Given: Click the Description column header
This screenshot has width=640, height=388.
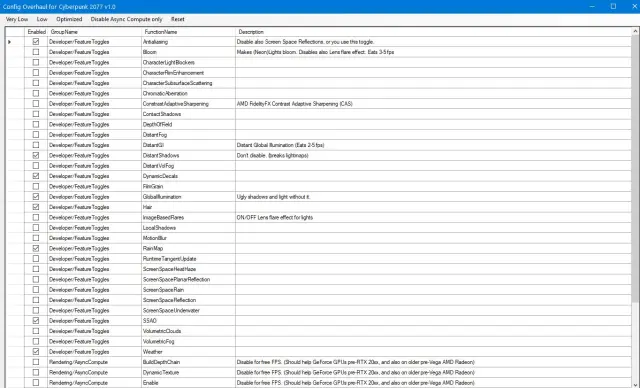Looking at the screenshot, I should coord(433,32).
